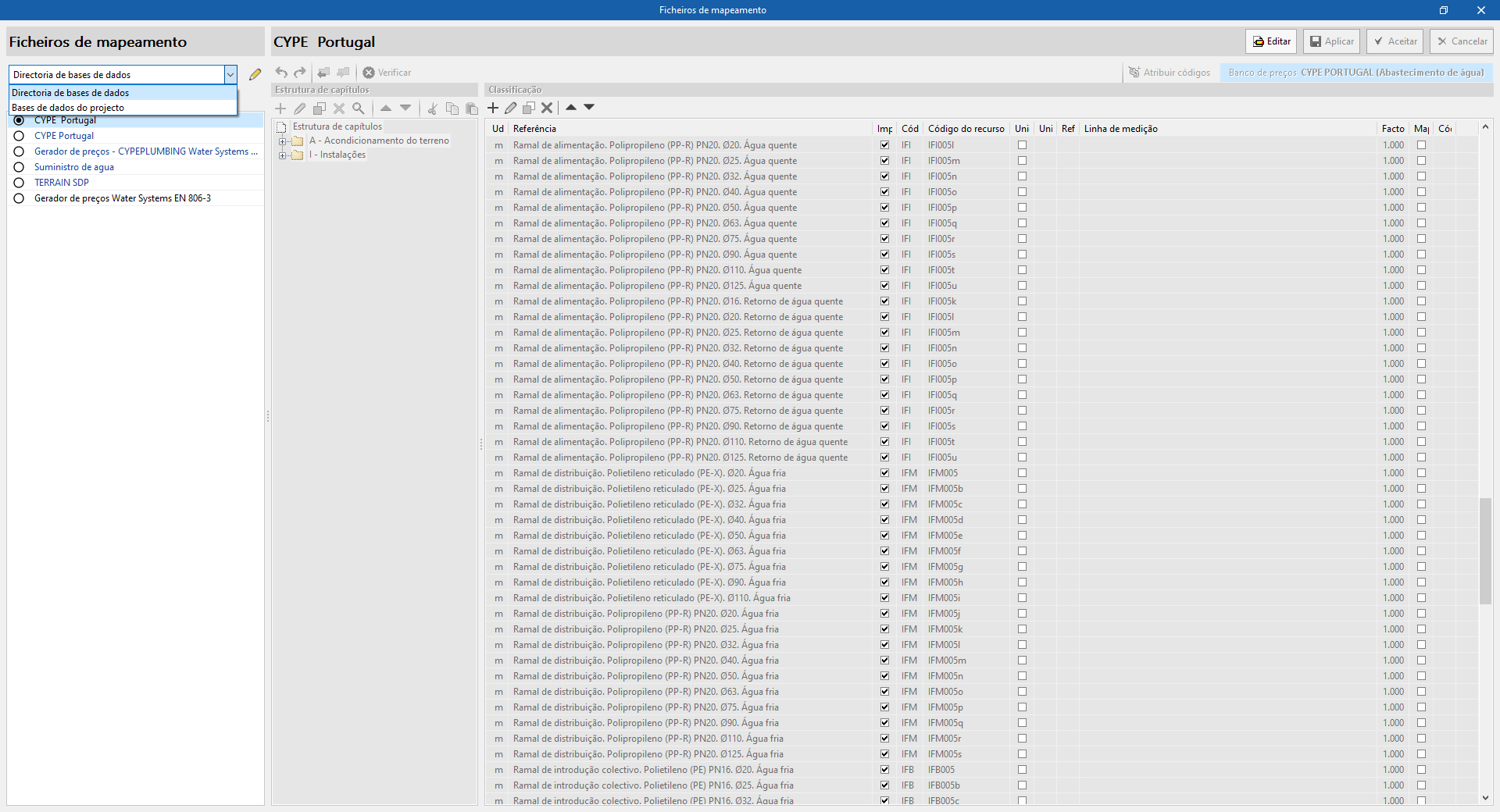Uncheck the Imp checkbox for code IFM005b
Screen dimensions: 1500x812
pyautogui.click(x=884, y=489)
